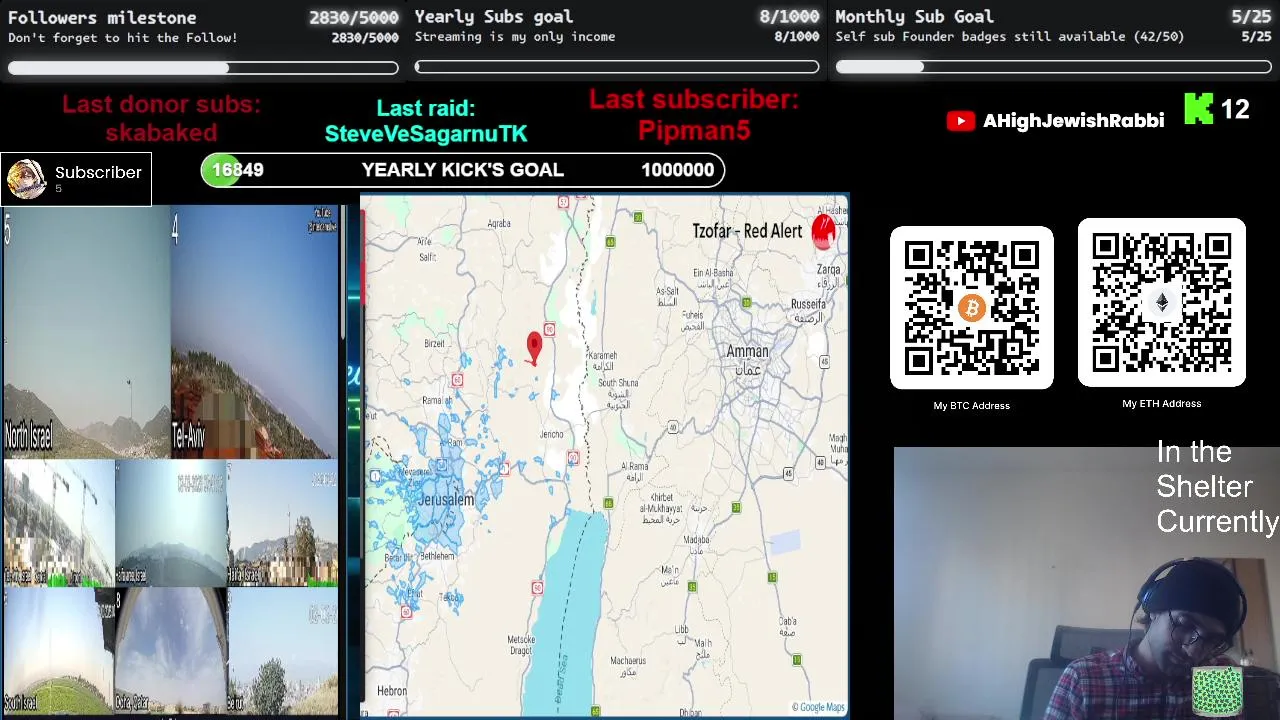
Task: Click last subscriber name Pipman5
Action: pyautogui.click(x=694, y=131)
